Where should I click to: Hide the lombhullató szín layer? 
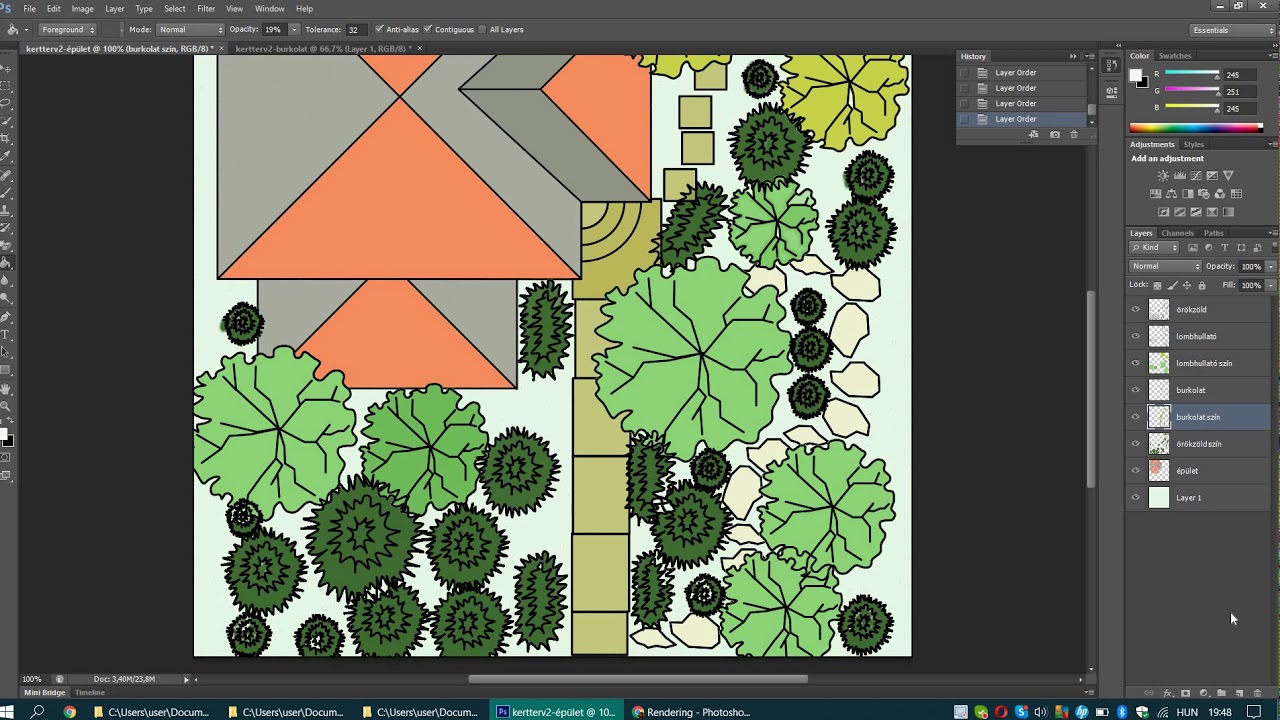1135,363
